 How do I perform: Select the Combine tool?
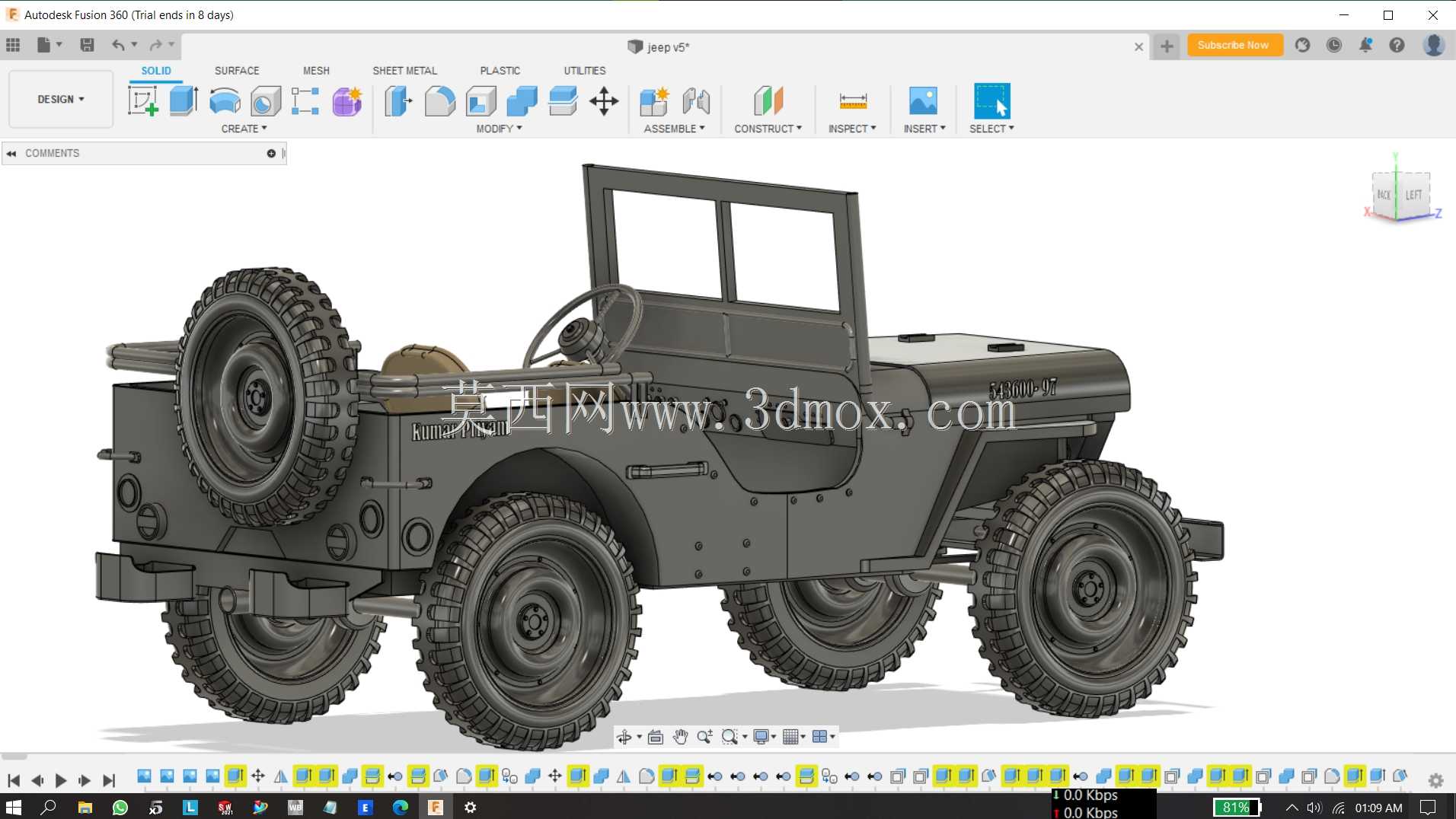coord(522,100)
